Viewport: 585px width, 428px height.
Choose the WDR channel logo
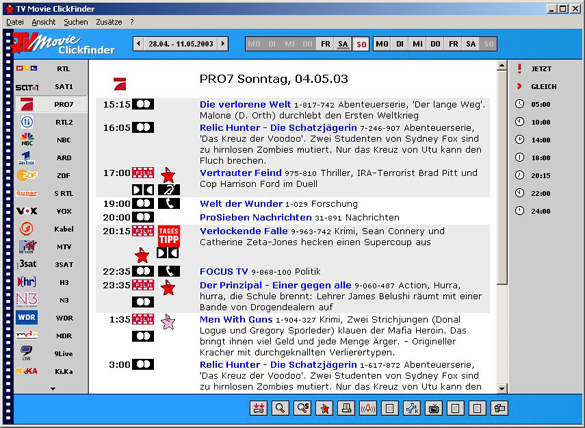pyautogui.click(x=26, y=318)
